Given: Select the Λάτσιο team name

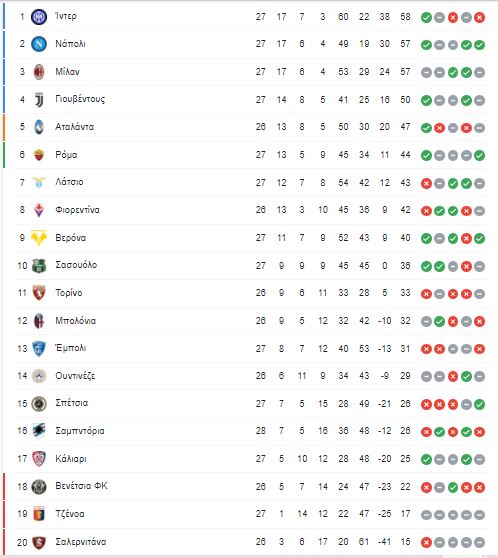Looking at the screenshot, I should pos(69,182).
